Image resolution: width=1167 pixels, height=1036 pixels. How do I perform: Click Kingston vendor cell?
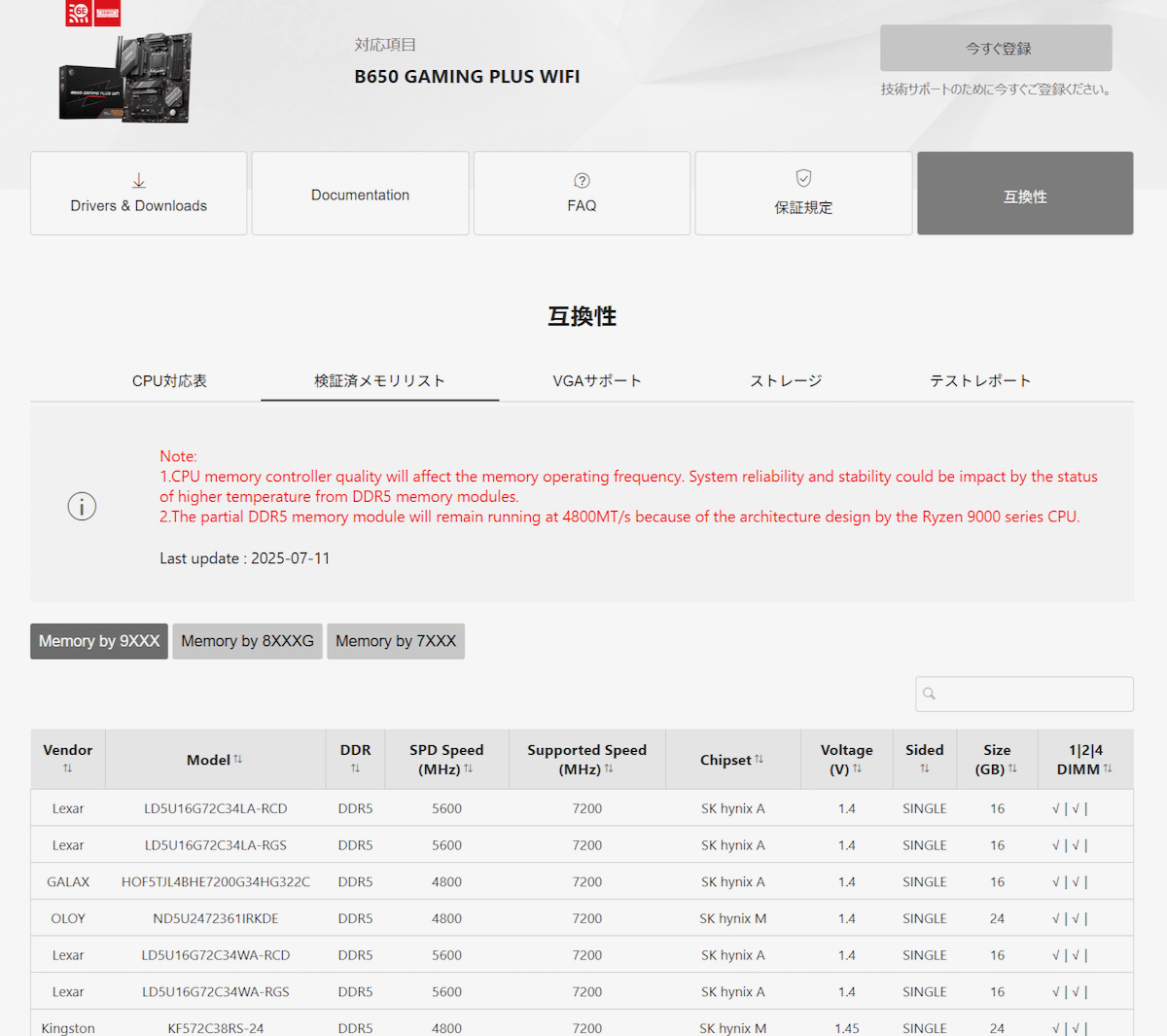pyautogui.click(x=68, y=1028)
